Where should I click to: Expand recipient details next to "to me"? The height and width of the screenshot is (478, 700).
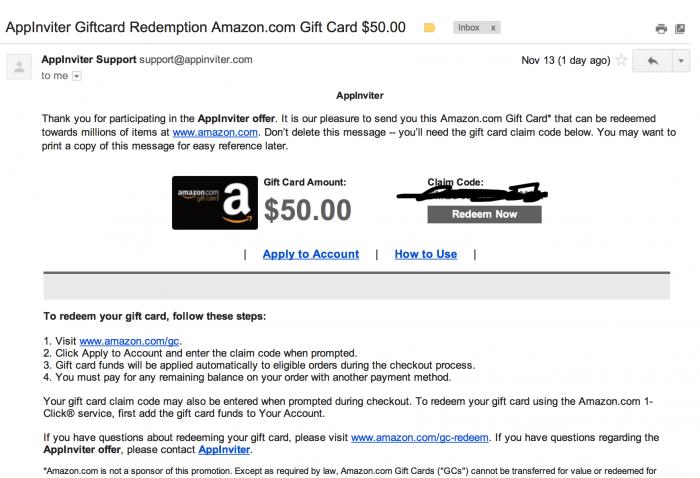[77, 76]
